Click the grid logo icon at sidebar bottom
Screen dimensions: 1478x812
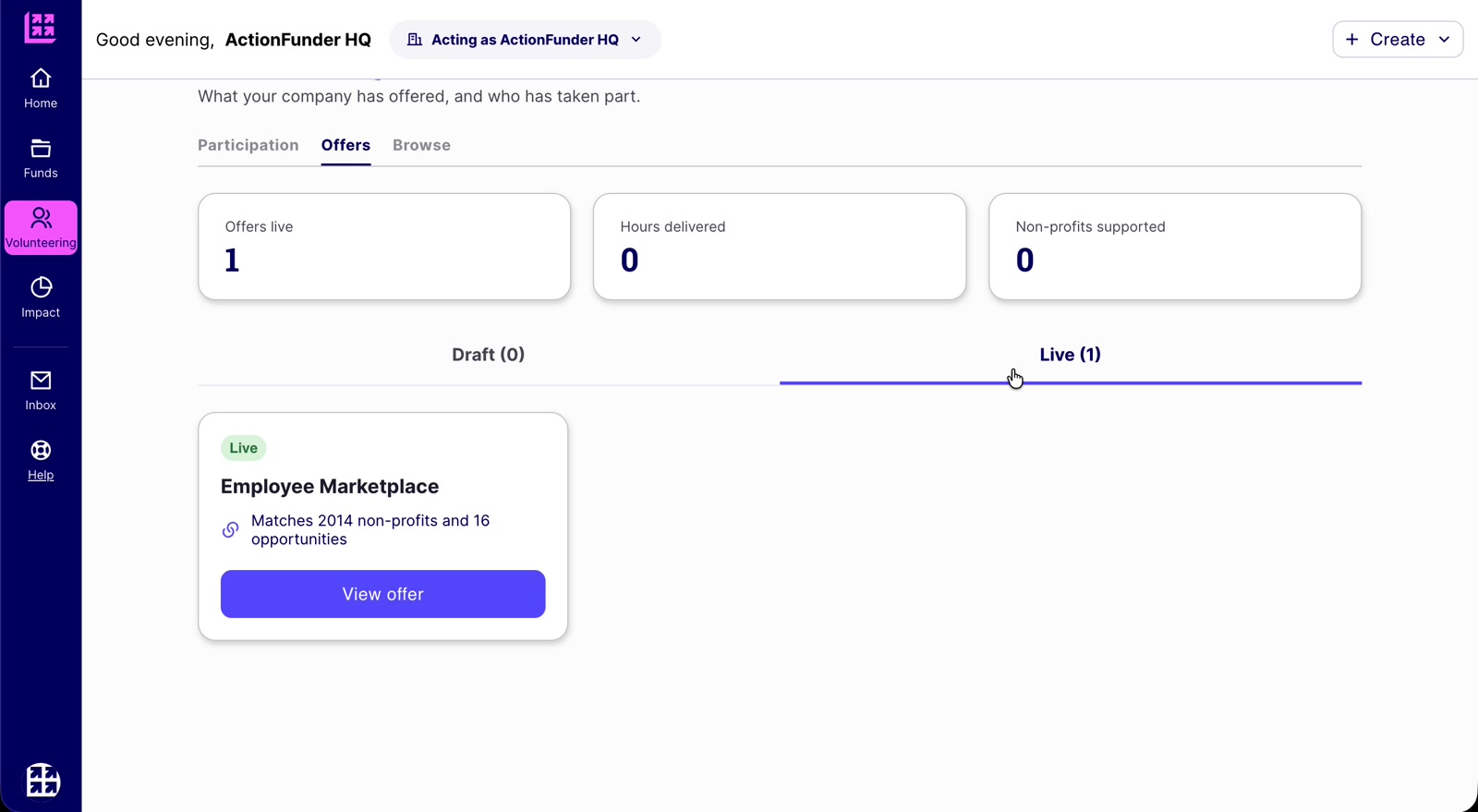click(42, 780)
